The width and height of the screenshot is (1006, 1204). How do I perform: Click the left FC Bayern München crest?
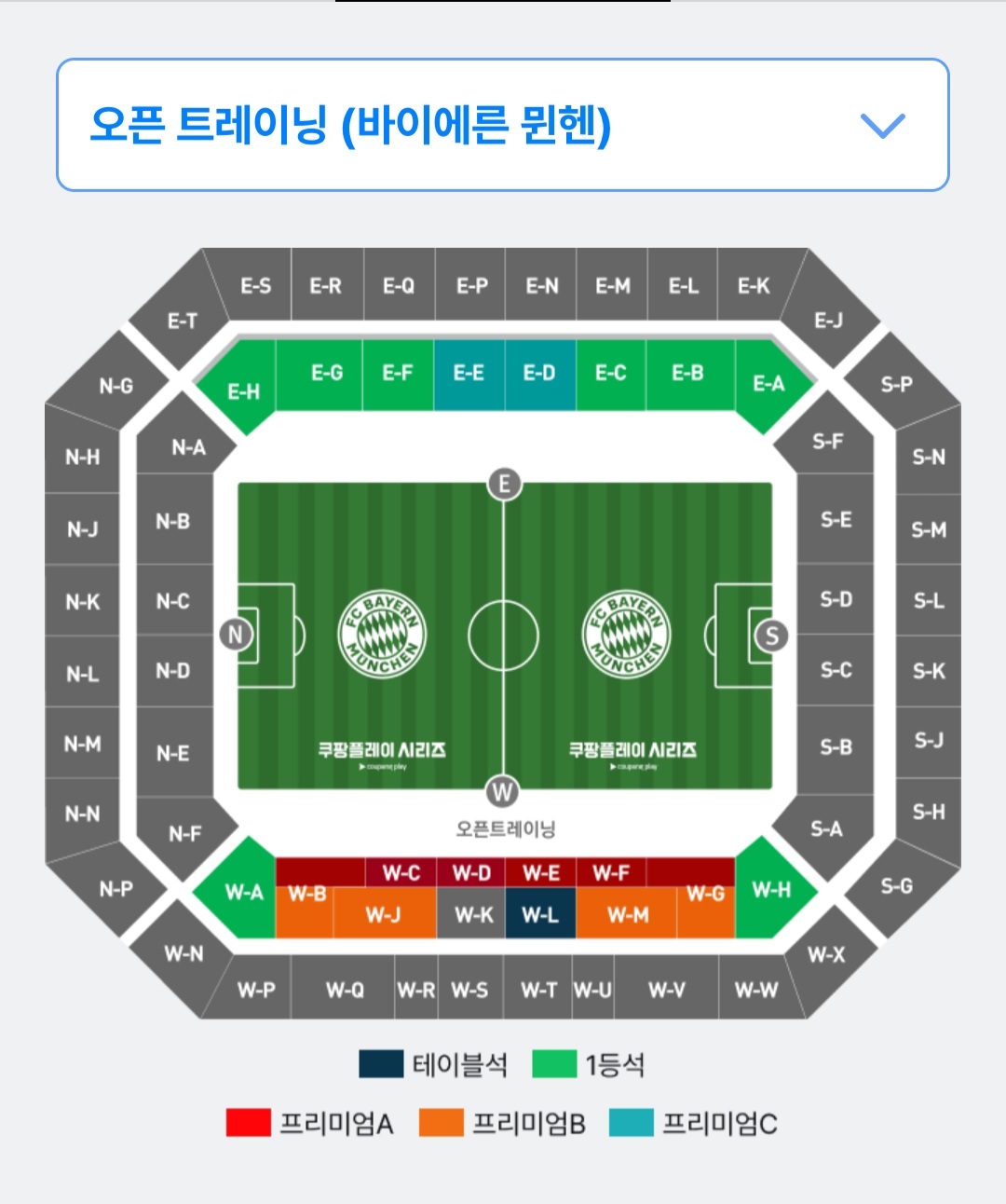(x=381, y=634)
